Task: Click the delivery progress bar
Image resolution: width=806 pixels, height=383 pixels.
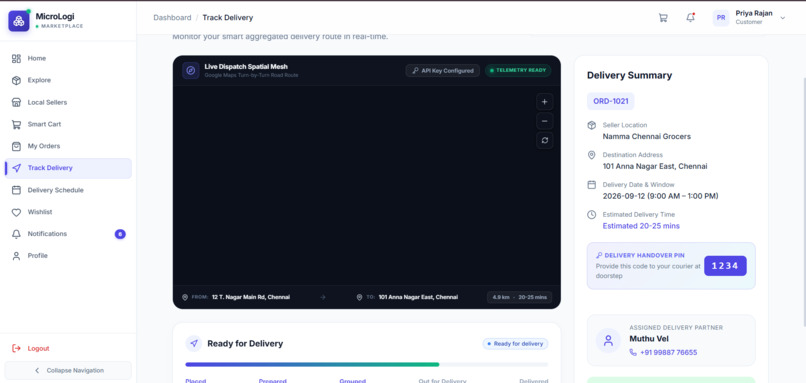Action: (x=367, y=364)
